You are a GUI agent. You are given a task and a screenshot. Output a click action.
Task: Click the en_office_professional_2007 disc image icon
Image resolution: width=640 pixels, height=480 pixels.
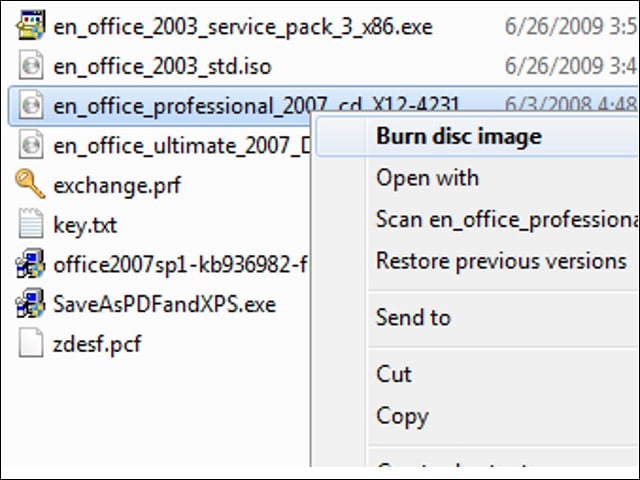(31, 105)
